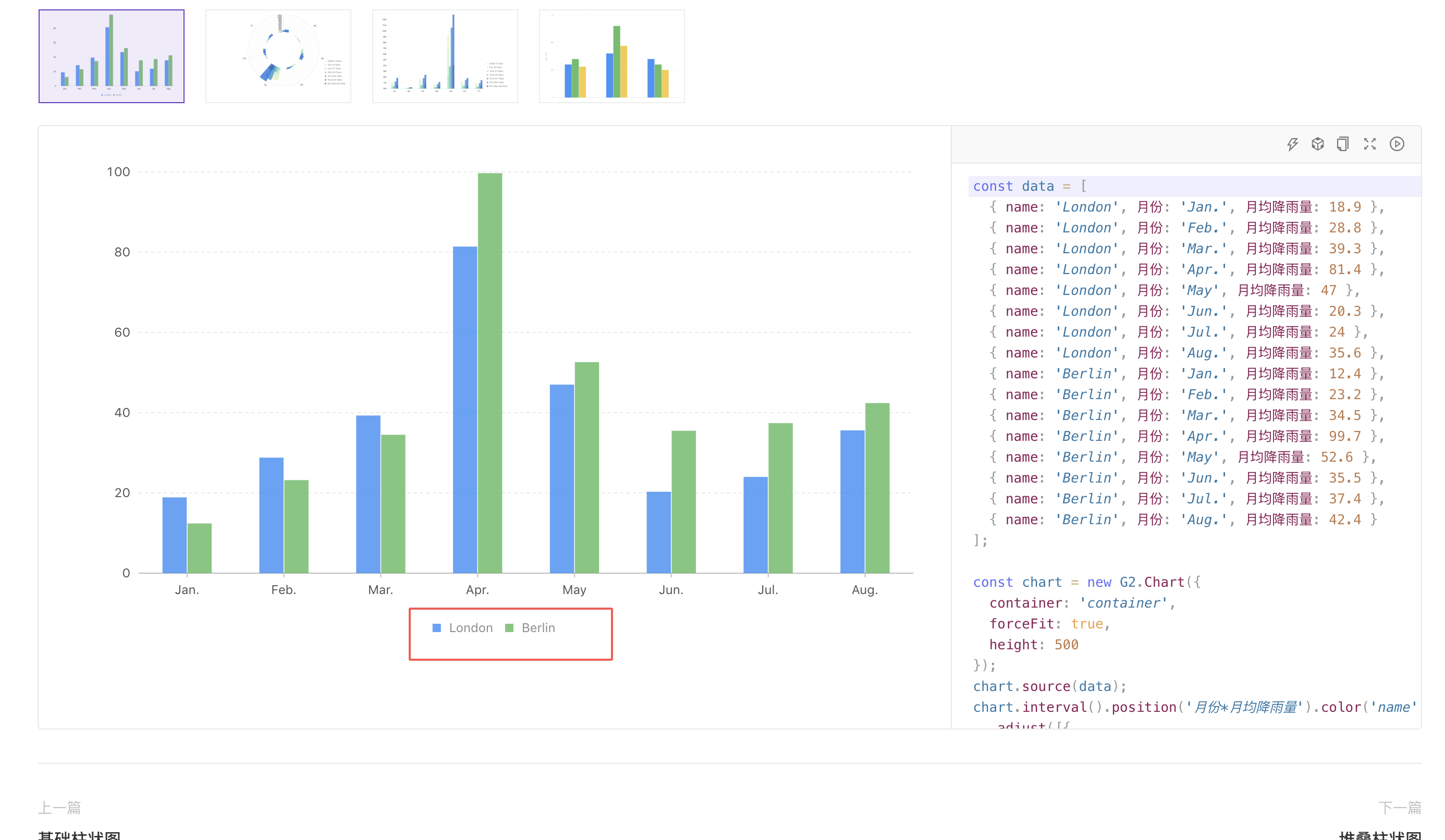This screenshot has height=840, width=1445.
Task: Click the London Apr. blue bar
Action: (464, 410)
